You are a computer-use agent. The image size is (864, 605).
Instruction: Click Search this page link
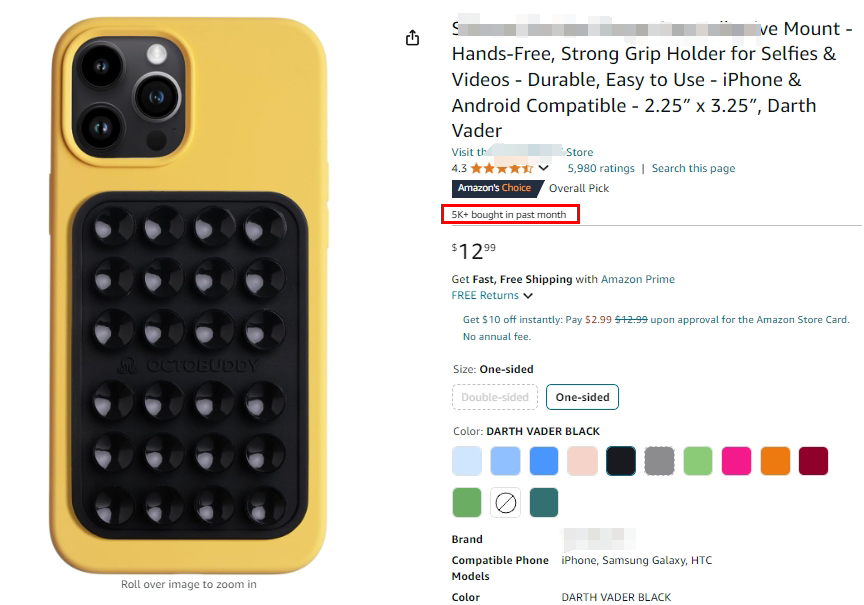[693, 168]
